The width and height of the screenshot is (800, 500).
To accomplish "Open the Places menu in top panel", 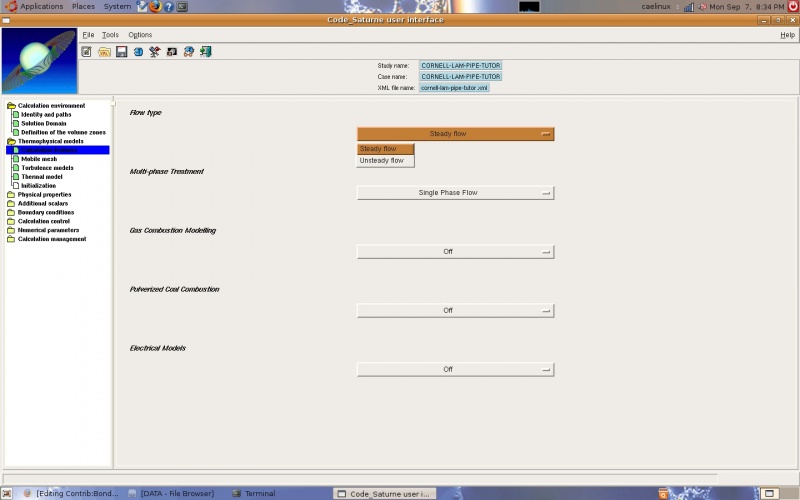I will pyautogui.click(x=83, y=6).
